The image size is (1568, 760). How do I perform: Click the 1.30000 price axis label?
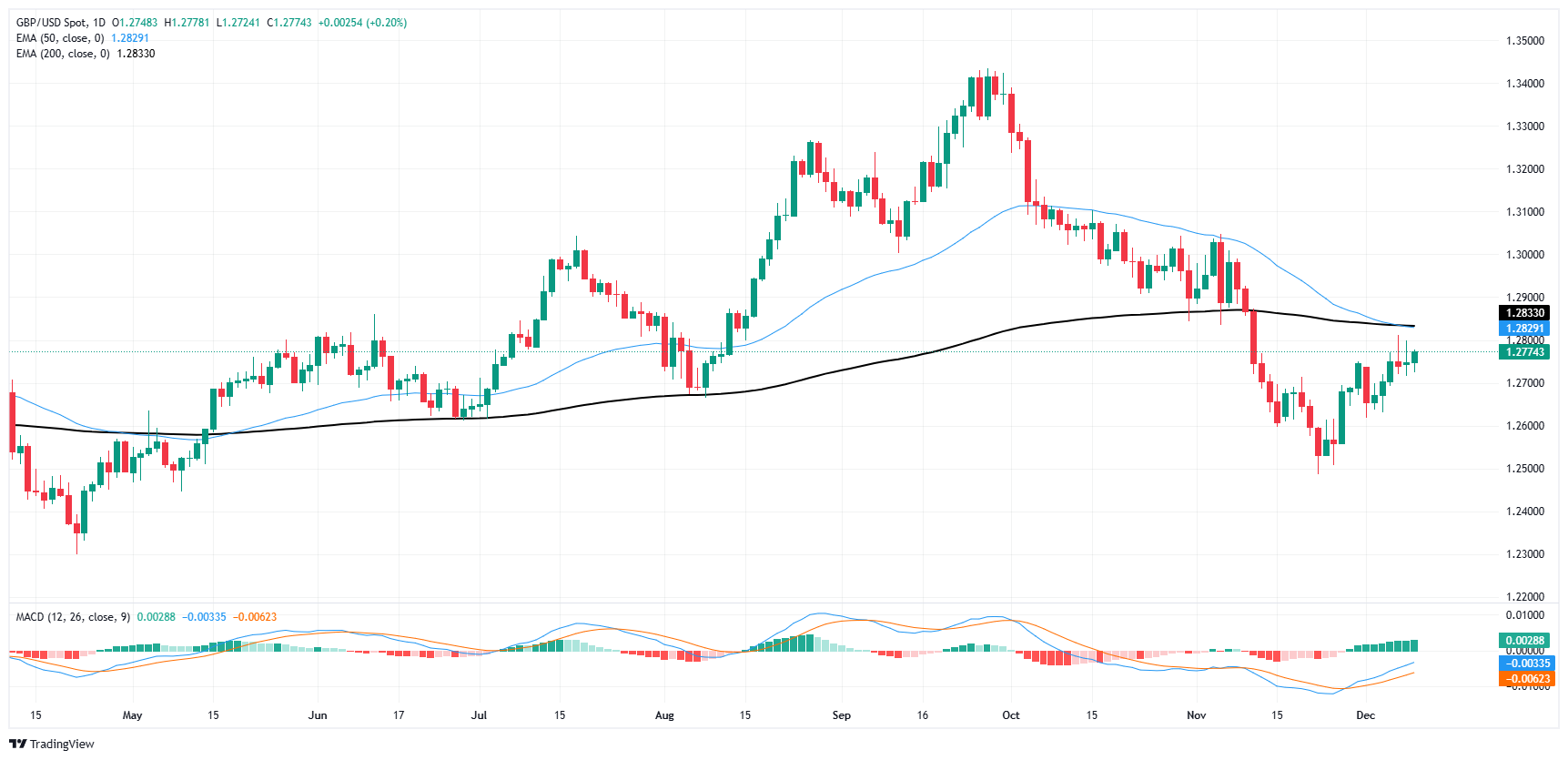pos(1524,255)
